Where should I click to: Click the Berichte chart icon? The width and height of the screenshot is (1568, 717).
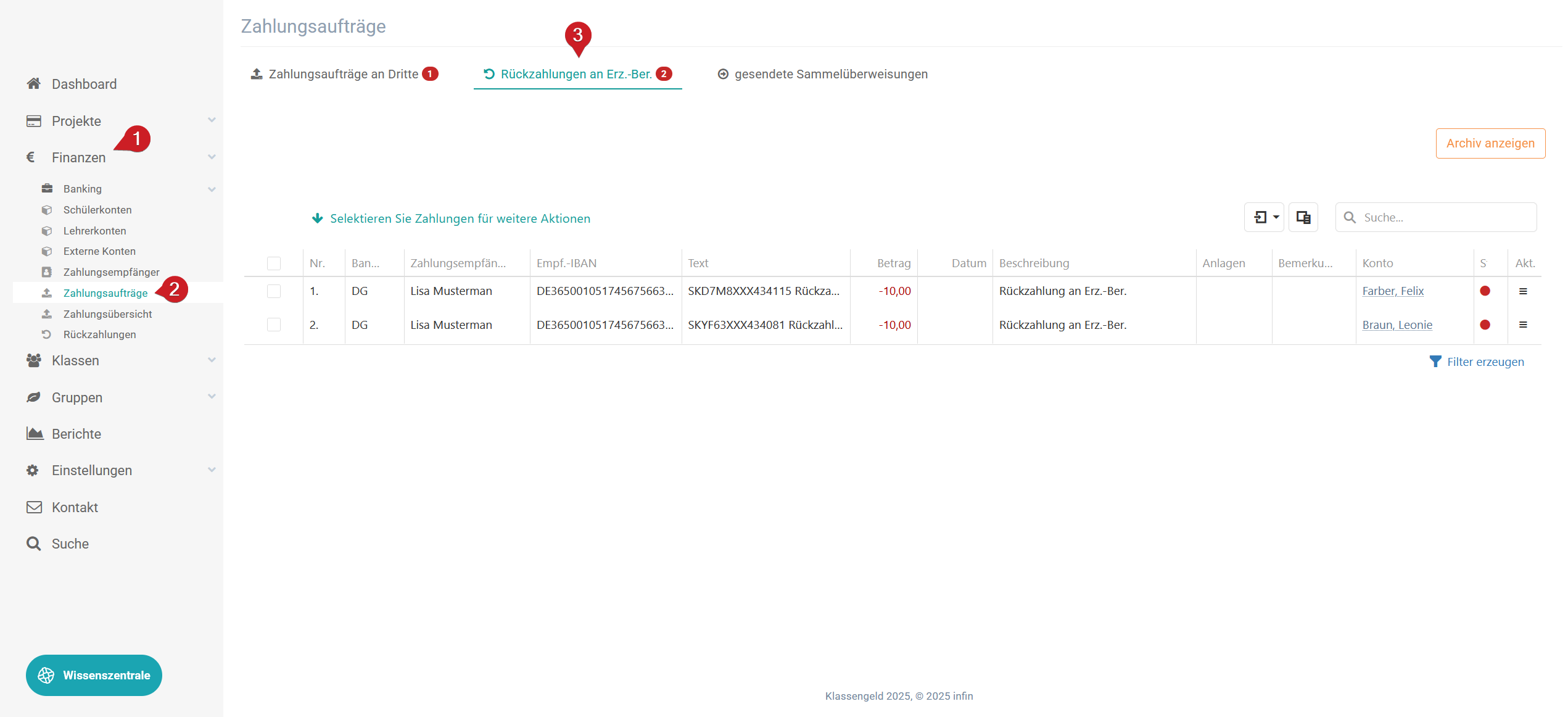click(35, 434)
